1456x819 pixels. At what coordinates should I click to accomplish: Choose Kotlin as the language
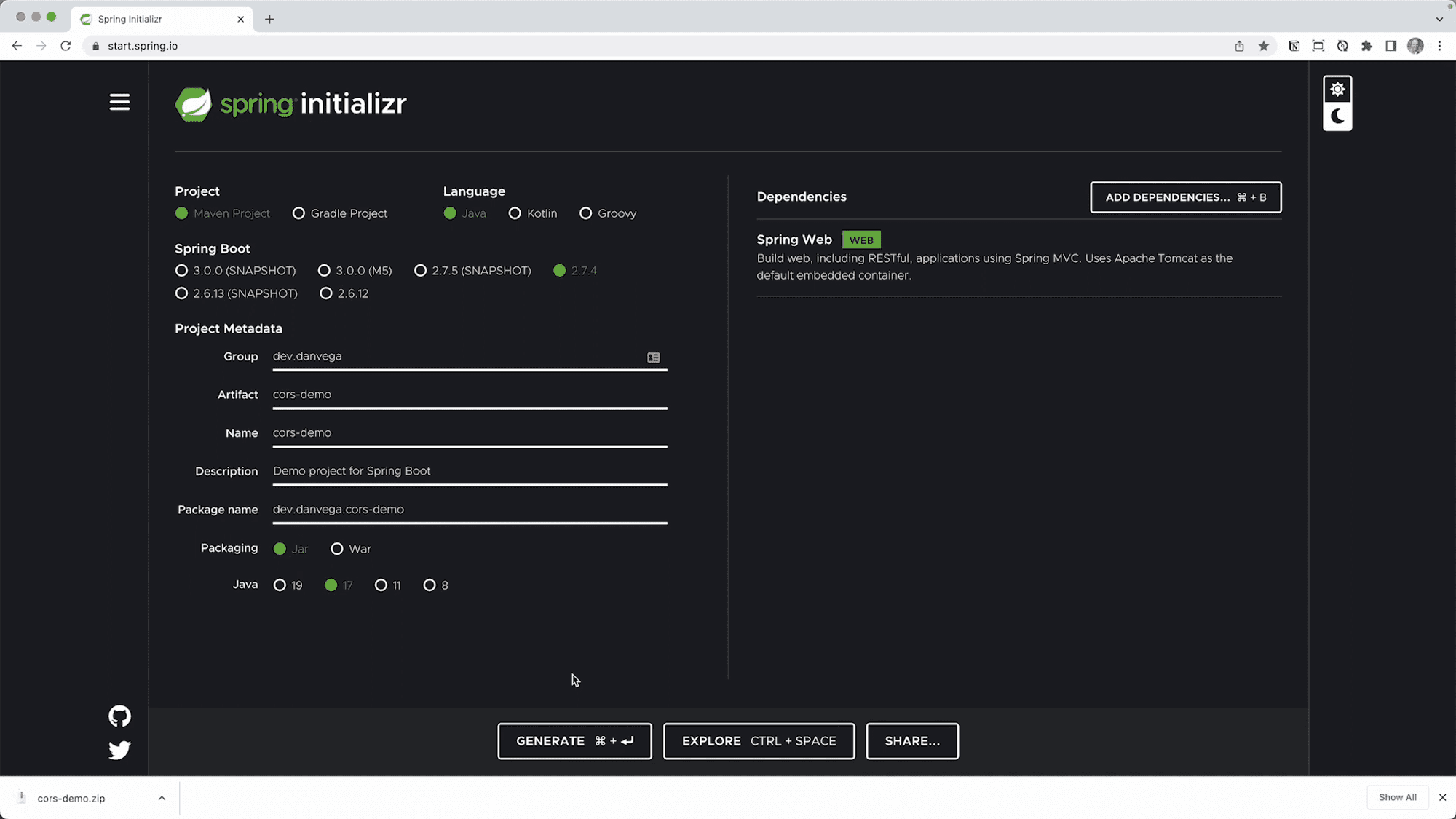tap(515, 213)
